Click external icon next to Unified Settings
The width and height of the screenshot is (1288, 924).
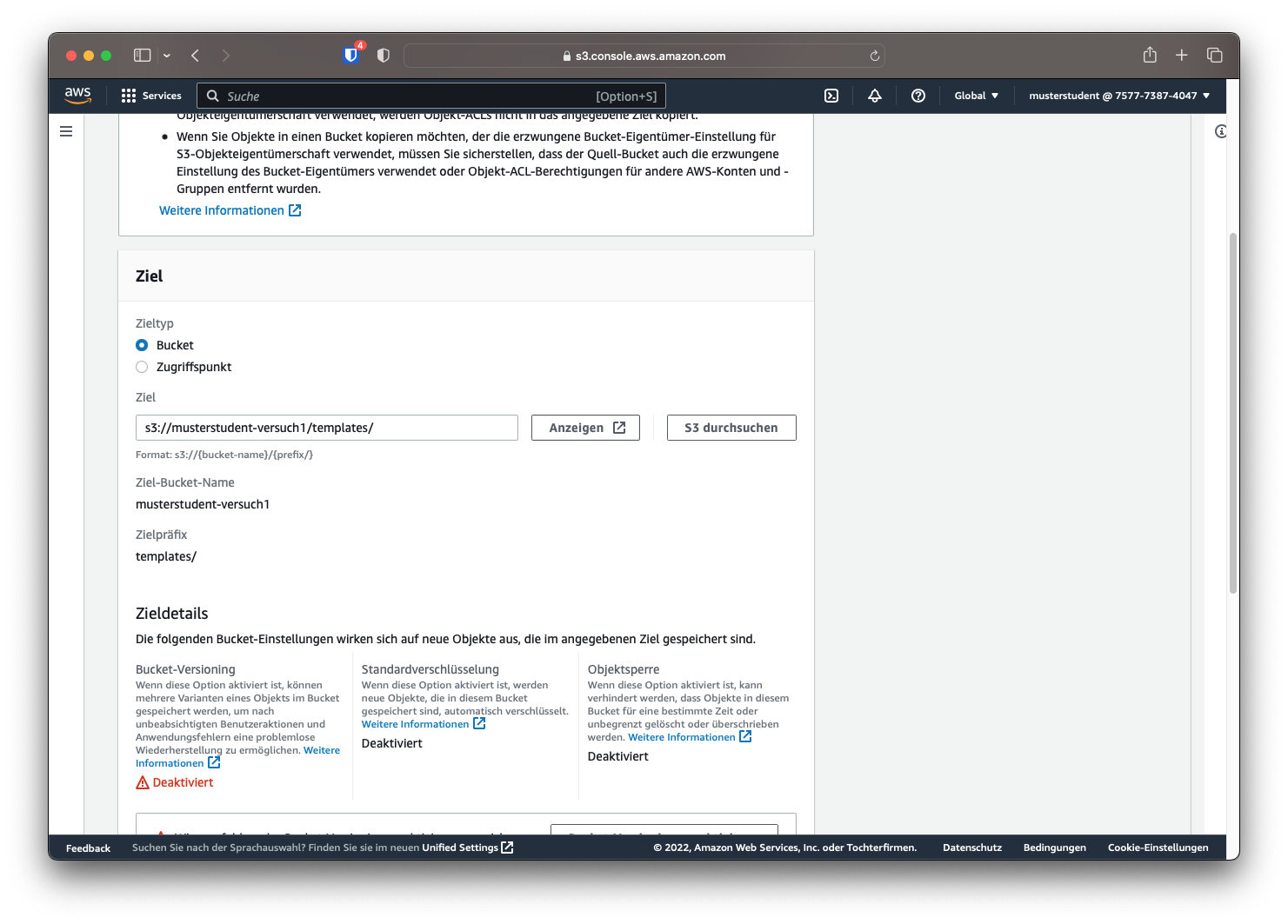[x=508, y=848]
